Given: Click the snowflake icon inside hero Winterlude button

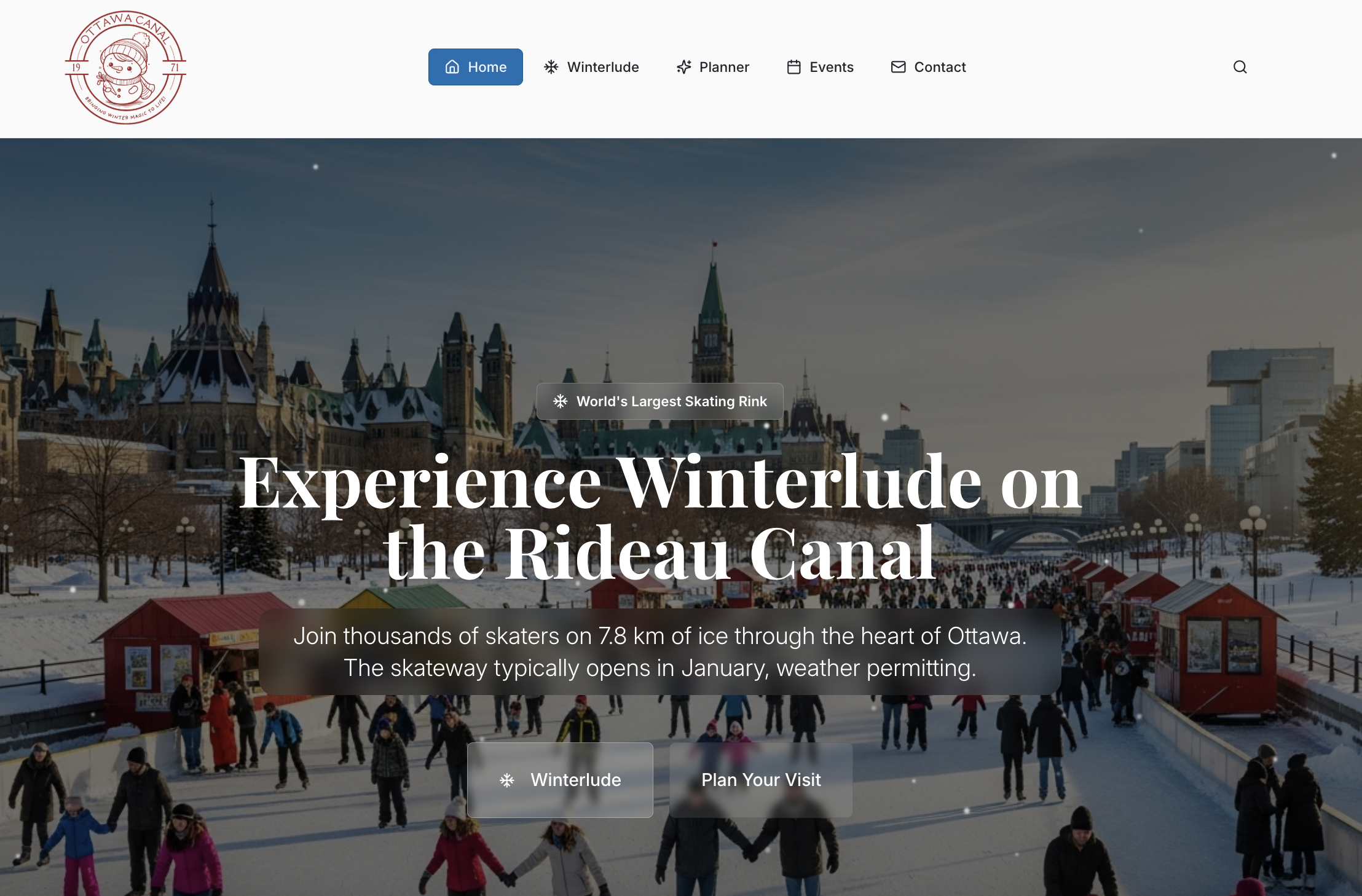Looking at the screenshot, I should tap(507, 780).
